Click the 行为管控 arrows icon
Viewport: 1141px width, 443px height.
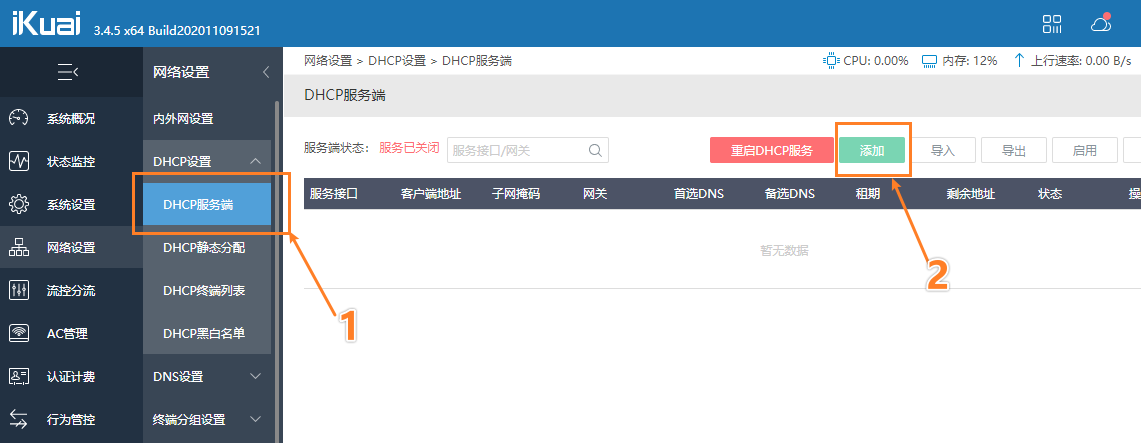pos(19,420)
